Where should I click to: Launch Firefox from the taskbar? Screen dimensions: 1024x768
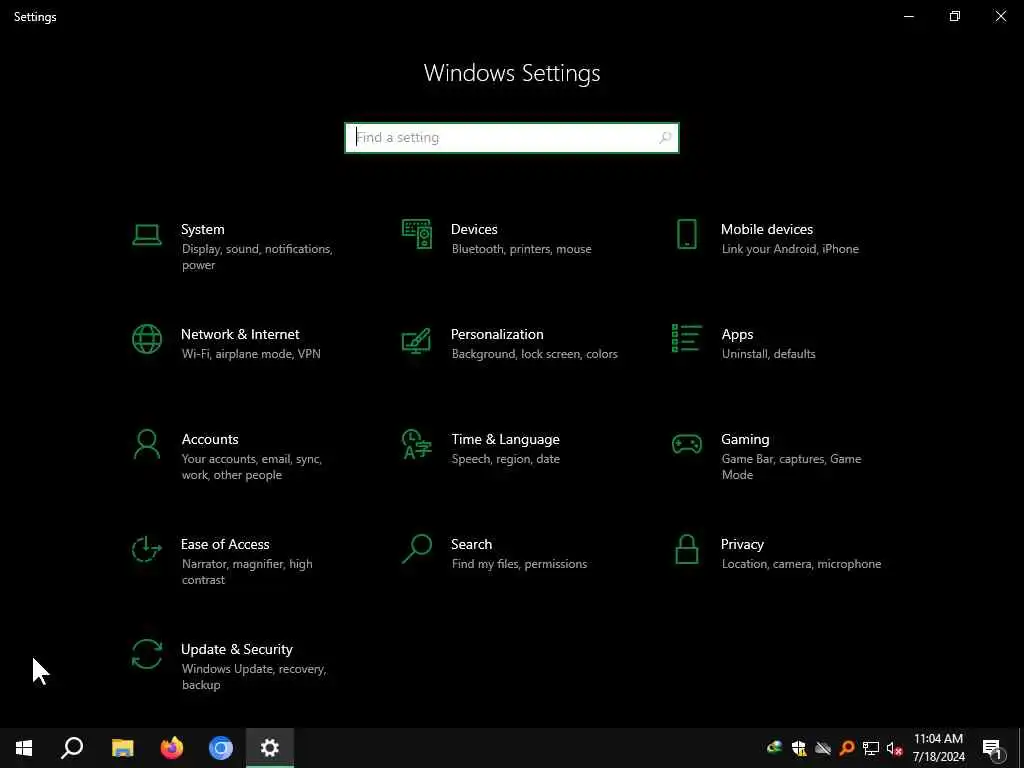coord(172,748)
